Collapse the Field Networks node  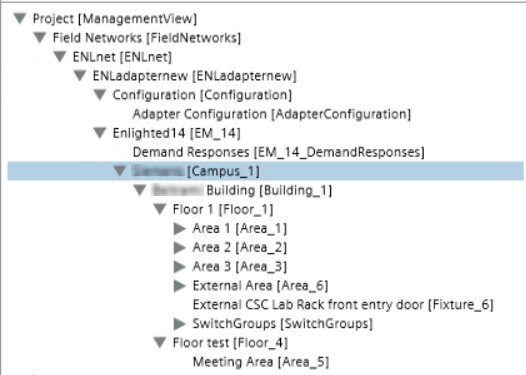[40, 38]
